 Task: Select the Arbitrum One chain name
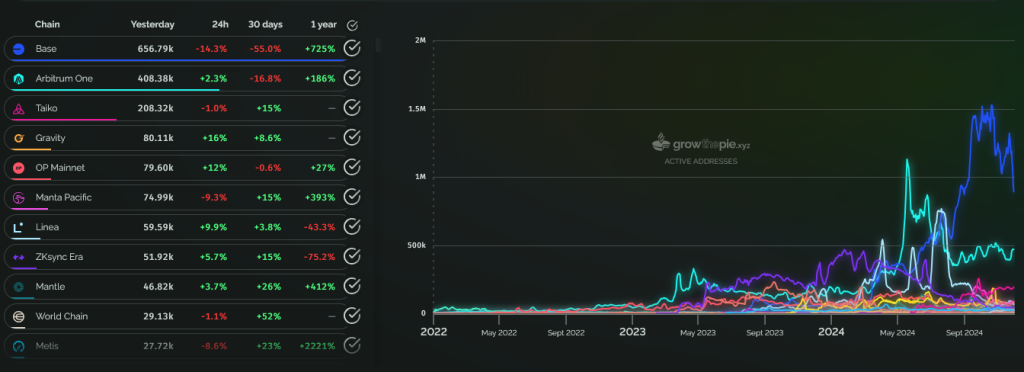[x=64, y=78]
